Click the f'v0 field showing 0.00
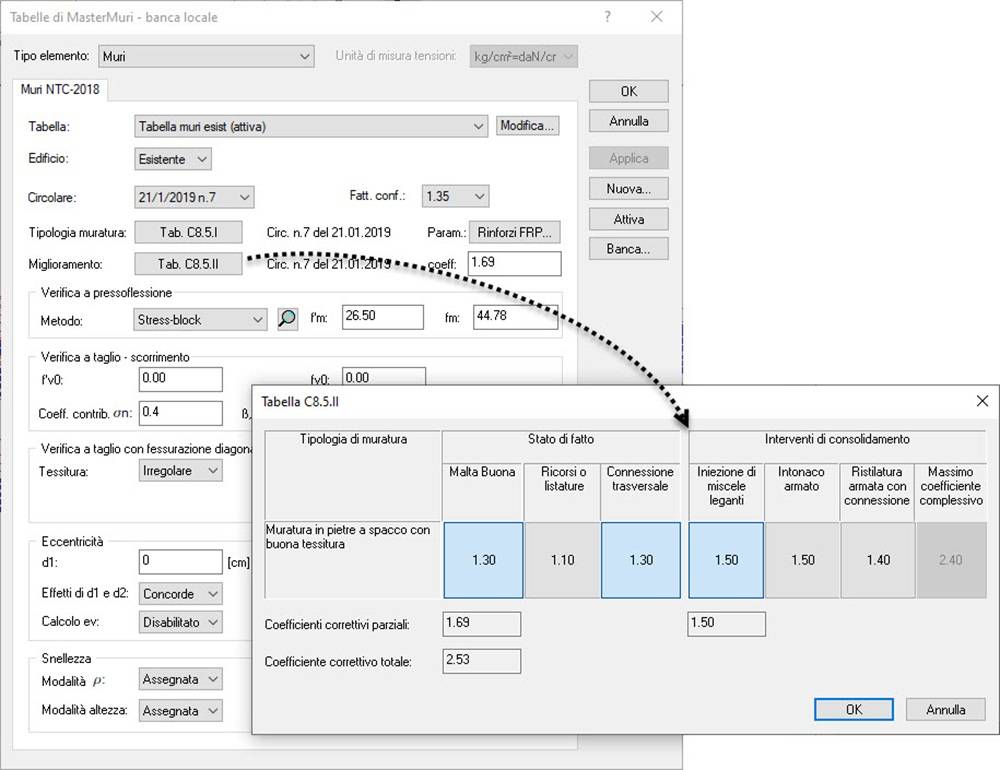 180,379
